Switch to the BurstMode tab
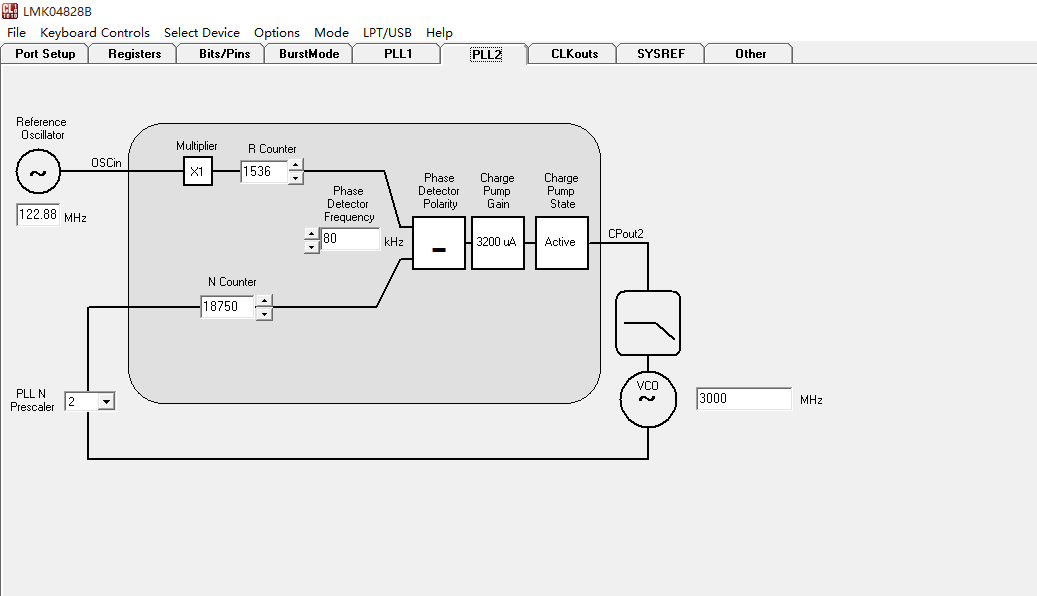Screen dimensions: 1037x596 pos(309,54)
